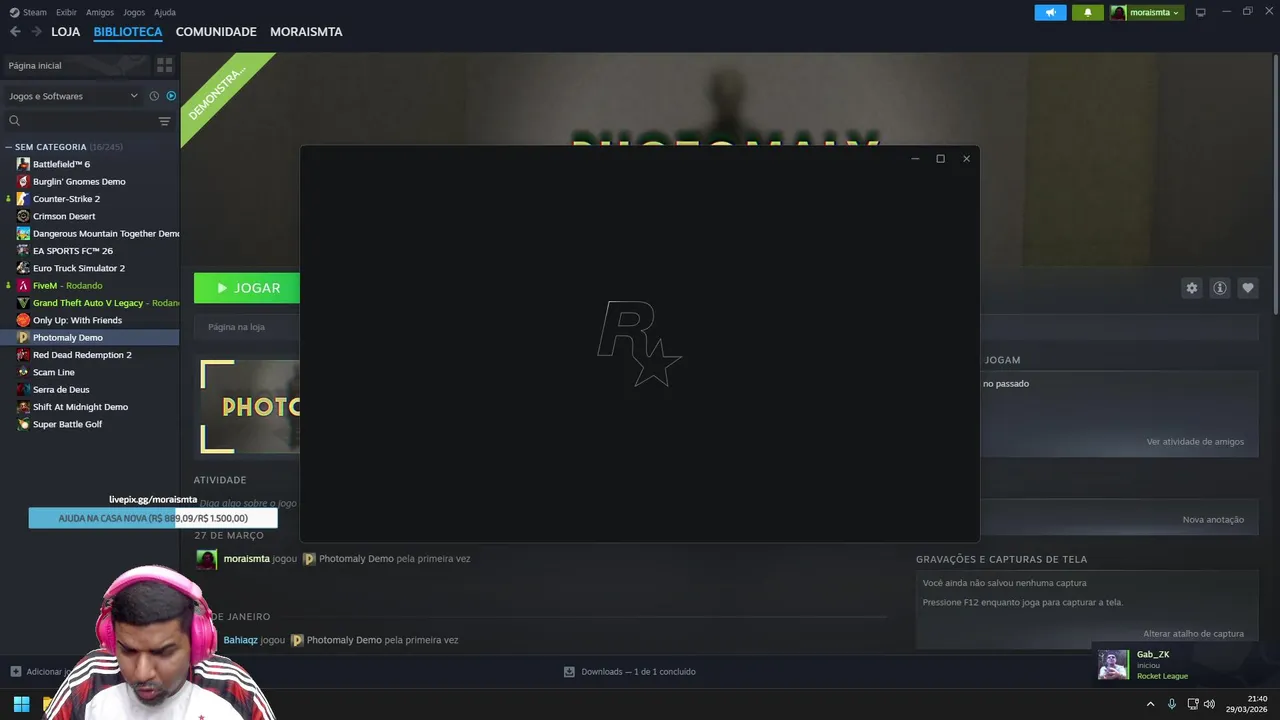This screenshot has width=1280, height=720.
Task: Open the LOJA tab
Action: pos(65,32)
